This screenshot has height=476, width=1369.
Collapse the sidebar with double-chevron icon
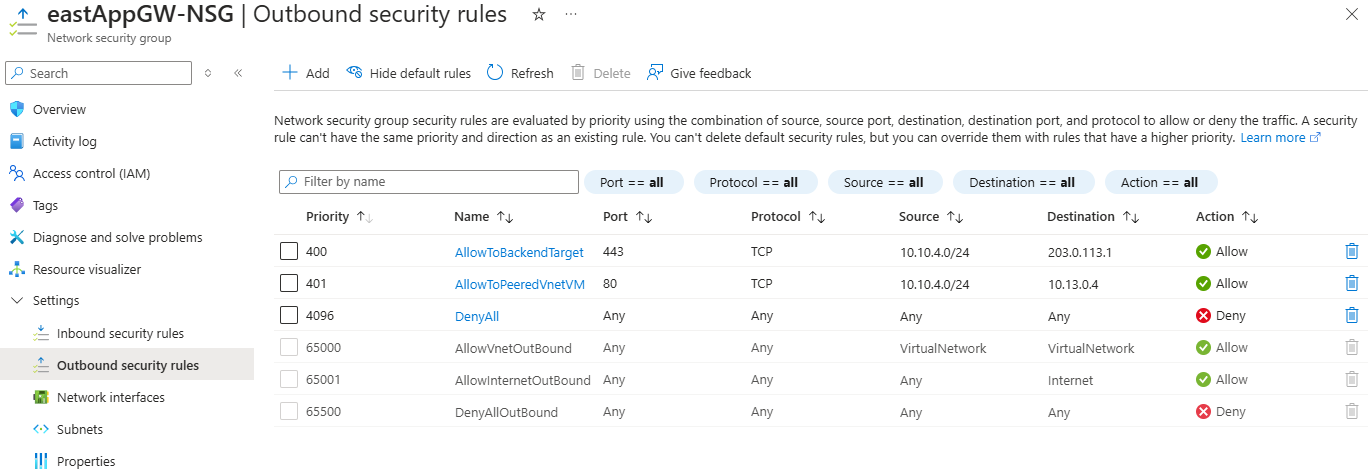[x=238, y=73]
